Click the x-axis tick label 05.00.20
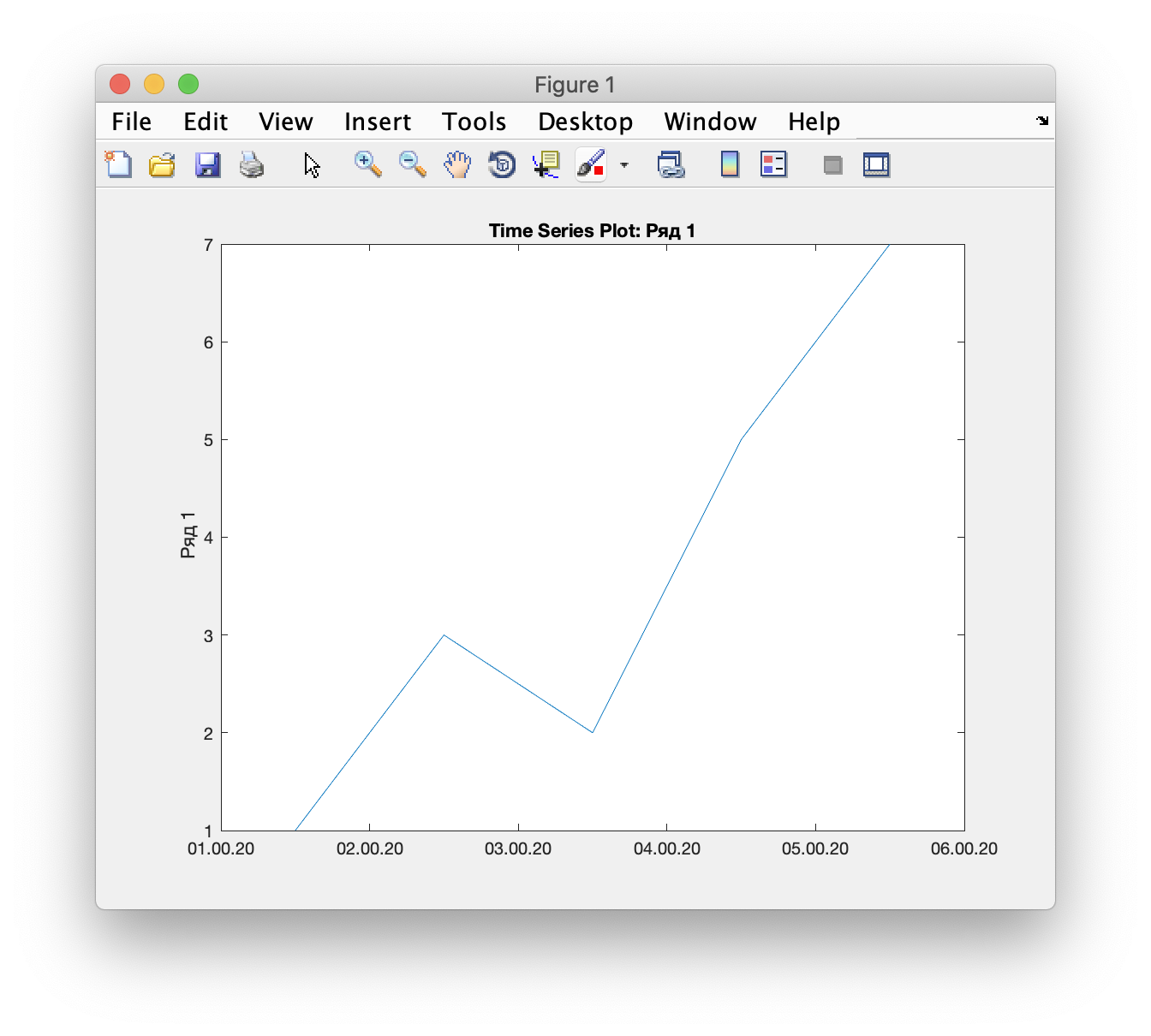Screen dimensions: 1151x1036 815,848
